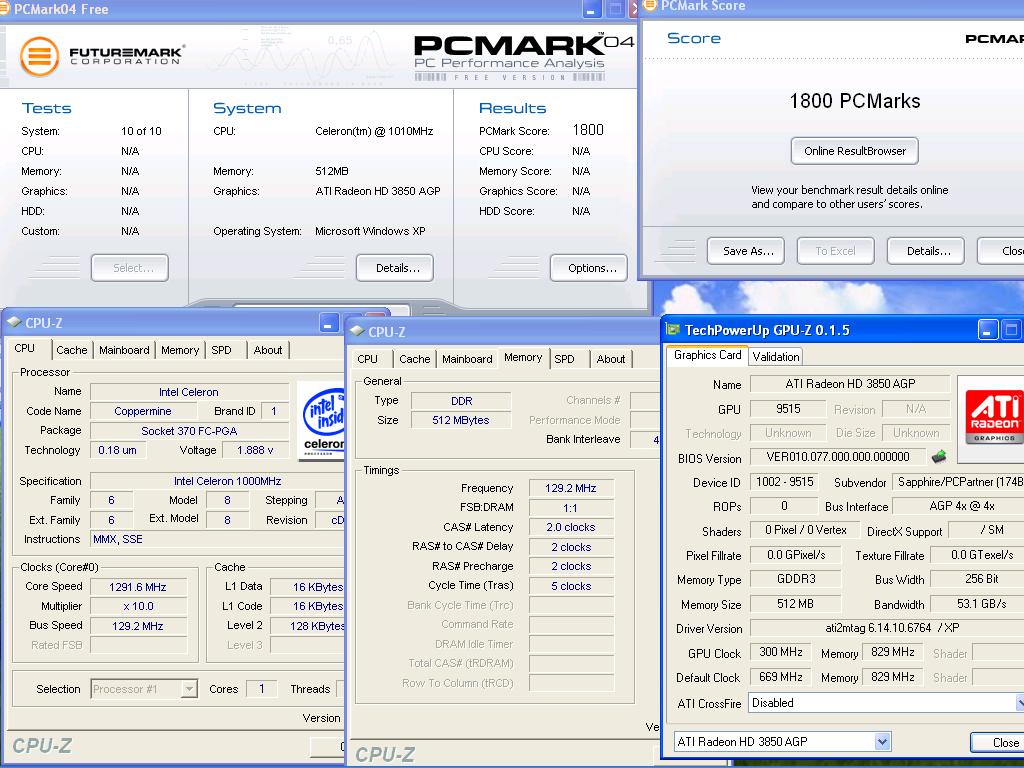Click the GPU-Z BIOS save chip icon
Screen dimensions: 1024x768
pos(939,456)
